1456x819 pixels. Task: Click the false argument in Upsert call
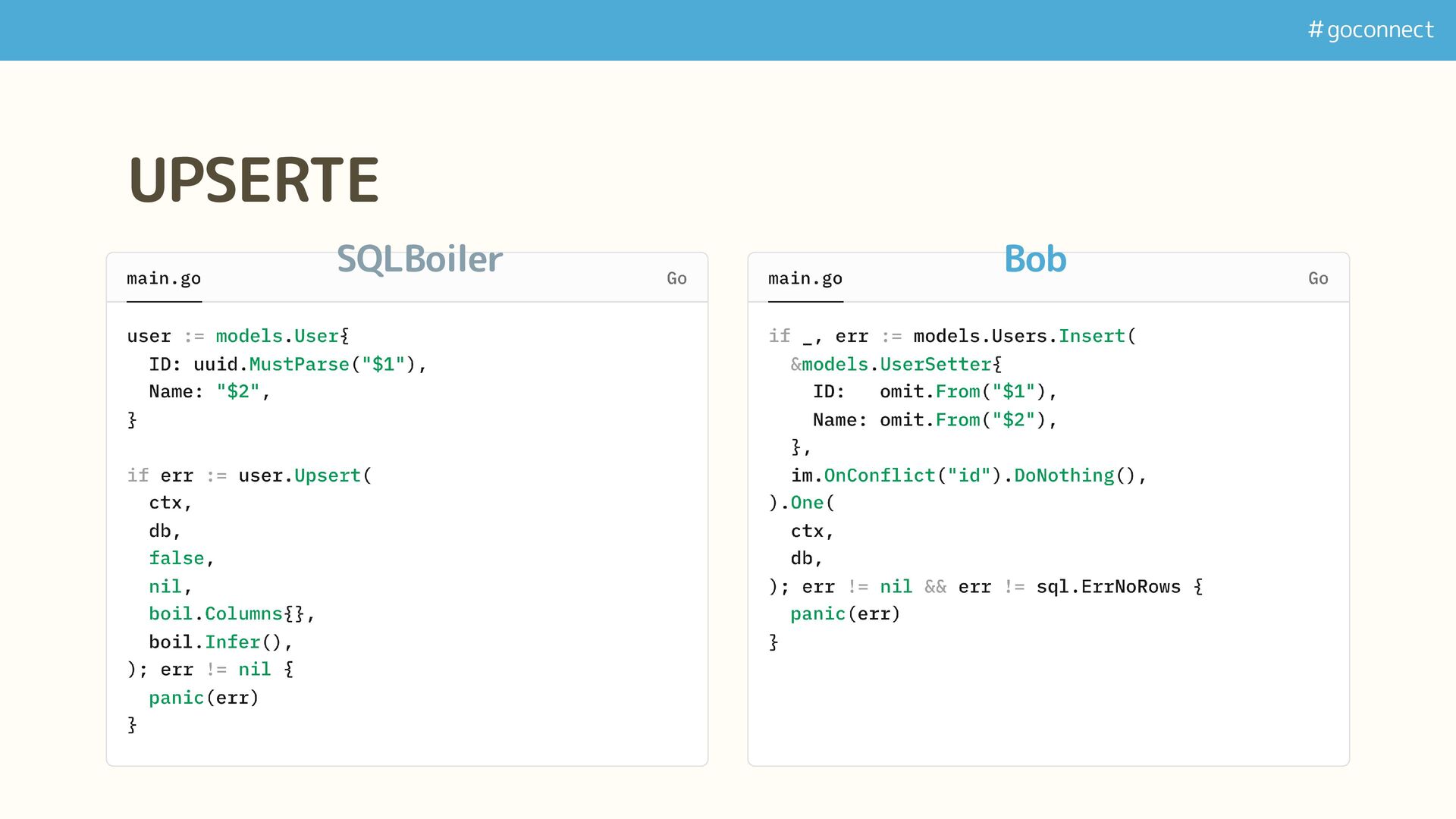point(177,558)
